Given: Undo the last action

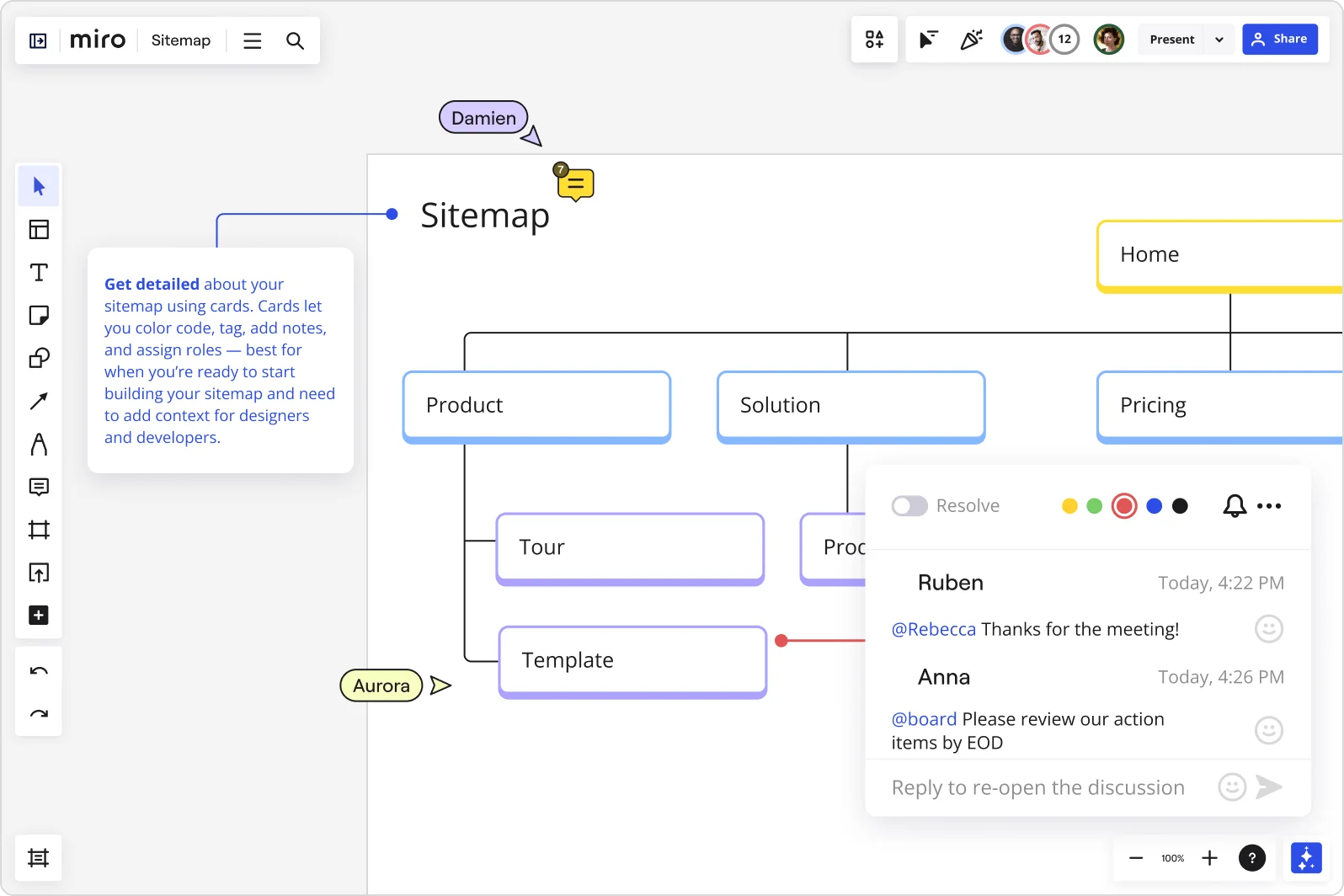Looking at the screenshot, I should pos(39,671).
